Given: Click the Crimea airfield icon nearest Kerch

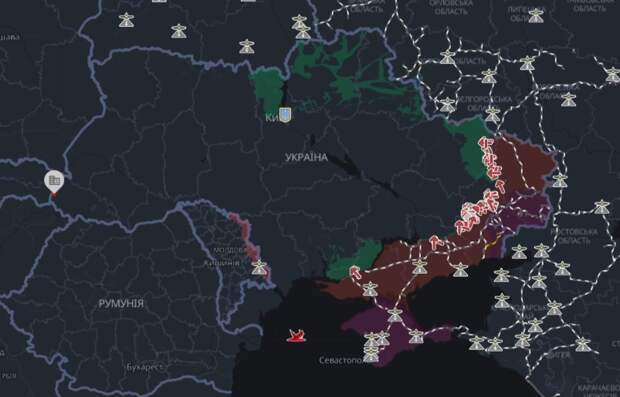Looking at the screenshot, I should 416,336.
